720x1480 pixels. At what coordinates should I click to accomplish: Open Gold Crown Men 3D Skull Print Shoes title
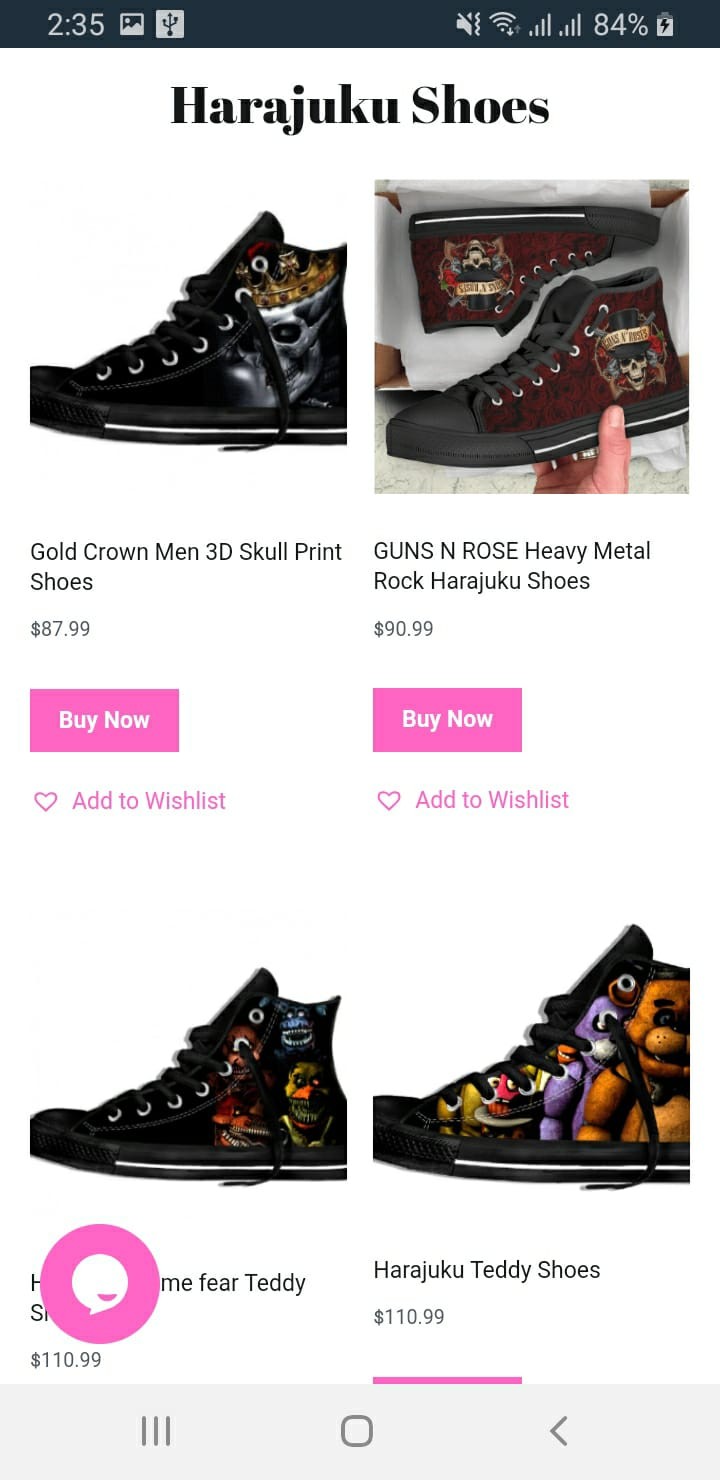coord(186,566)
